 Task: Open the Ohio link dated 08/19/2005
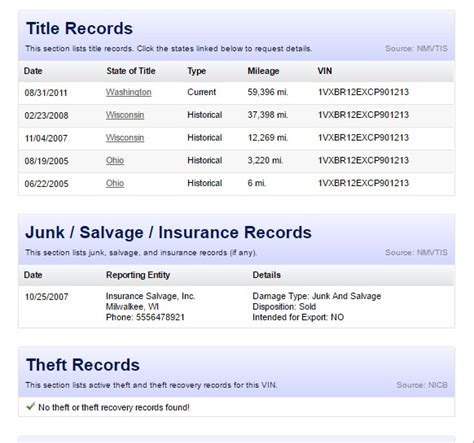point(115,160)
